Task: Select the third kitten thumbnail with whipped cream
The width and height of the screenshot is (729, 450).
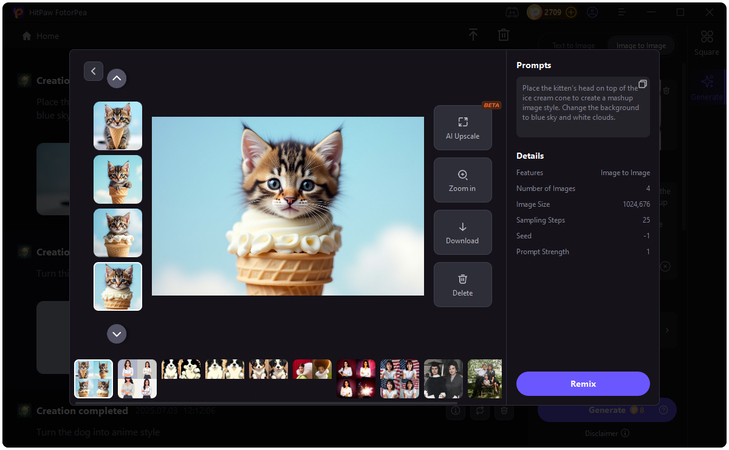Action: 118,233
